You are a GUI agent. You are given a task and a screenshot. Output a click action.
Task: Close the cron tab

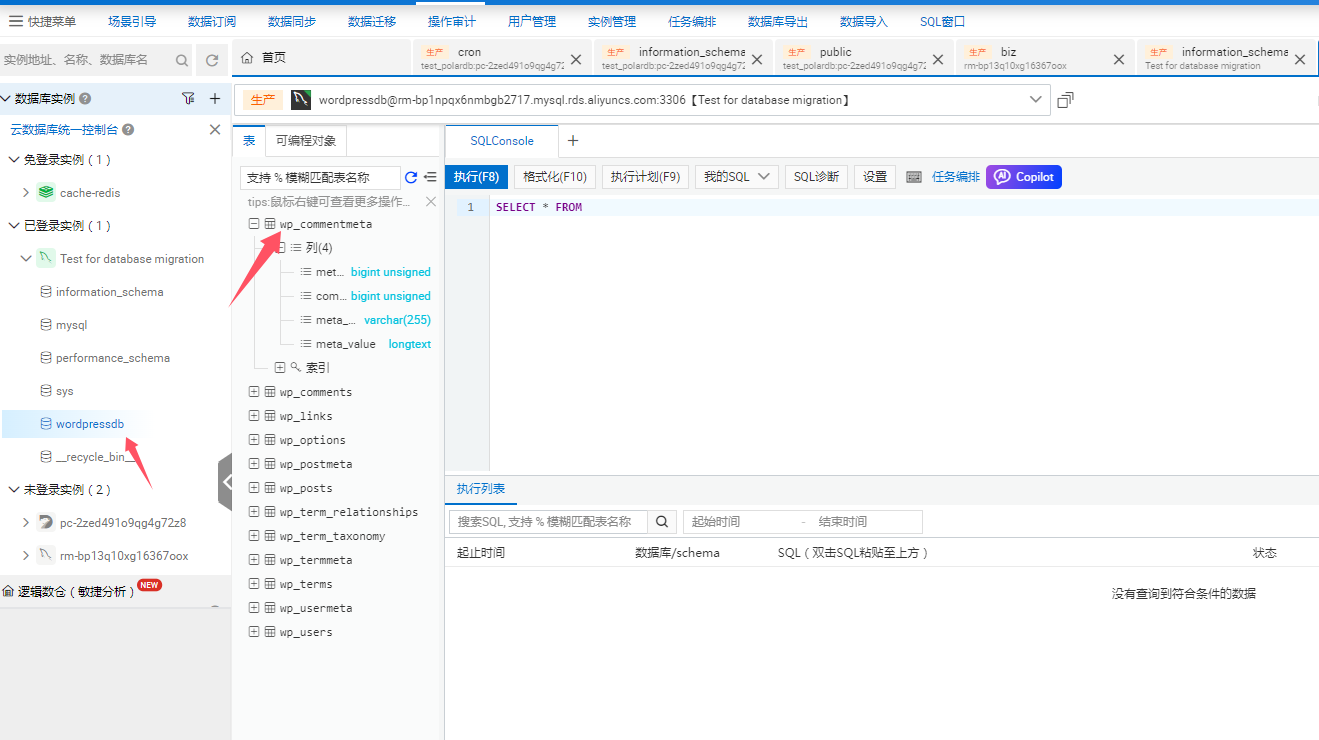pos(575,59)
